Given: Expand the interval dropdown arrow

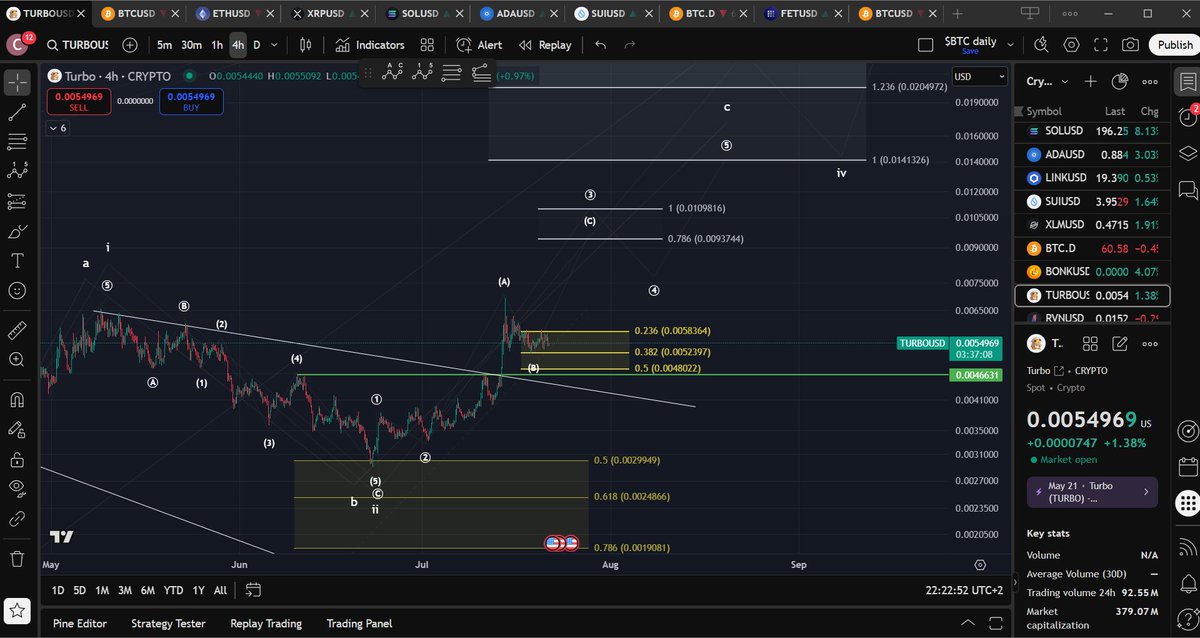Looking at the screenshot, I should tap(275, 45).
